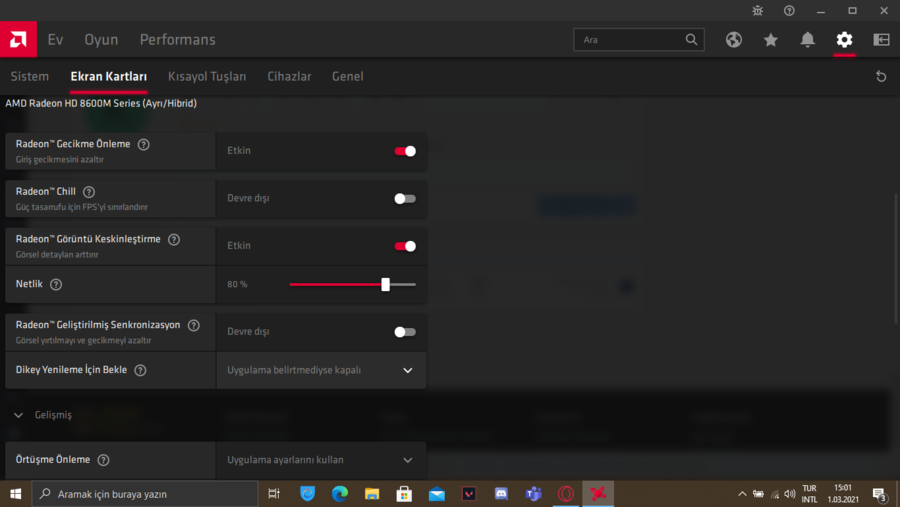Screen dimensions: 900x507
Task: Click the favorites star icon
Action: click(771, 40)
